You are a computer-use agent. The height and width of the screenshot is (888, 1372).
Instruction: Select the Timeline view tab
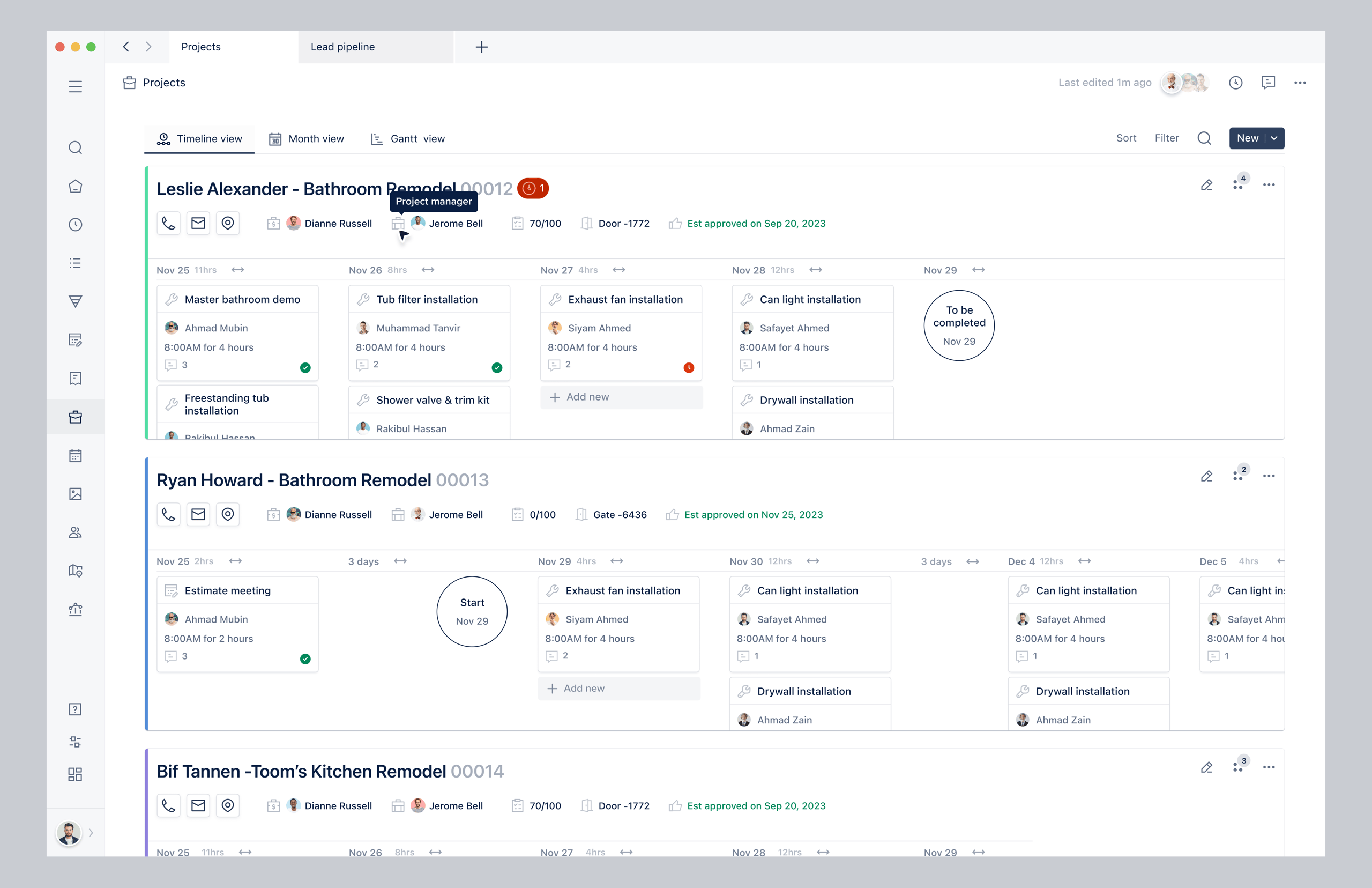tap(199, 139)
